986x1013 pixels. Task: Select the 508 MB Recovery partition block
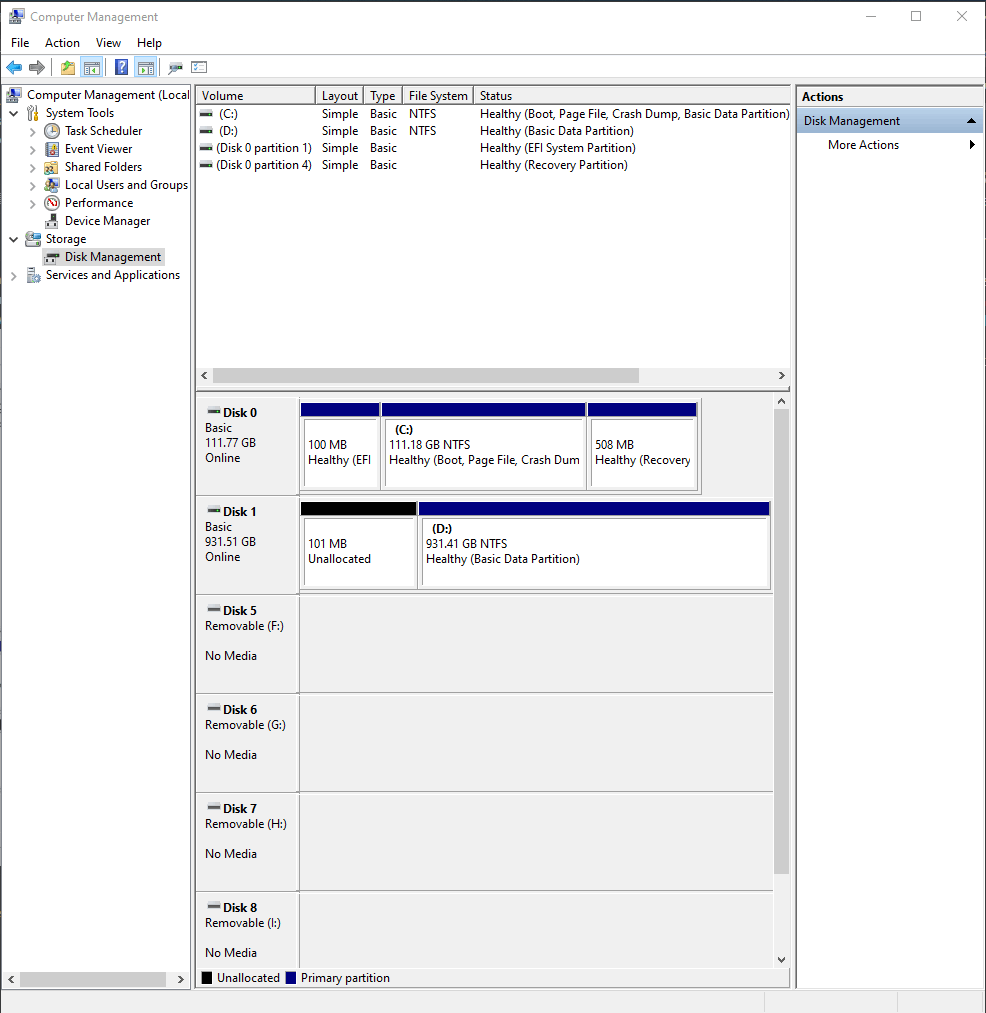point(642,446)
